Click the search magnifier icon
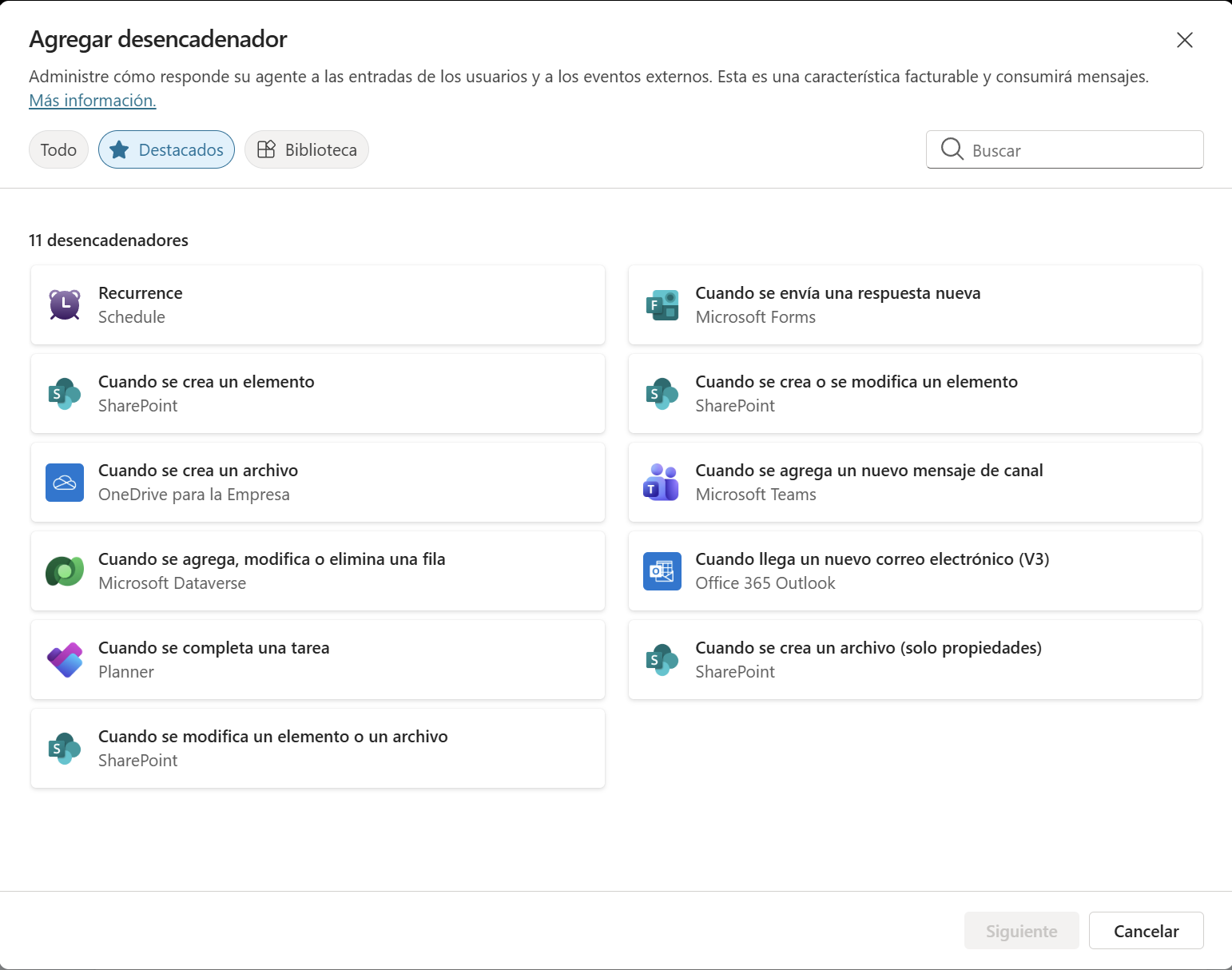The width and height of the screenshot is (1232, 970). tap(952, 149)
